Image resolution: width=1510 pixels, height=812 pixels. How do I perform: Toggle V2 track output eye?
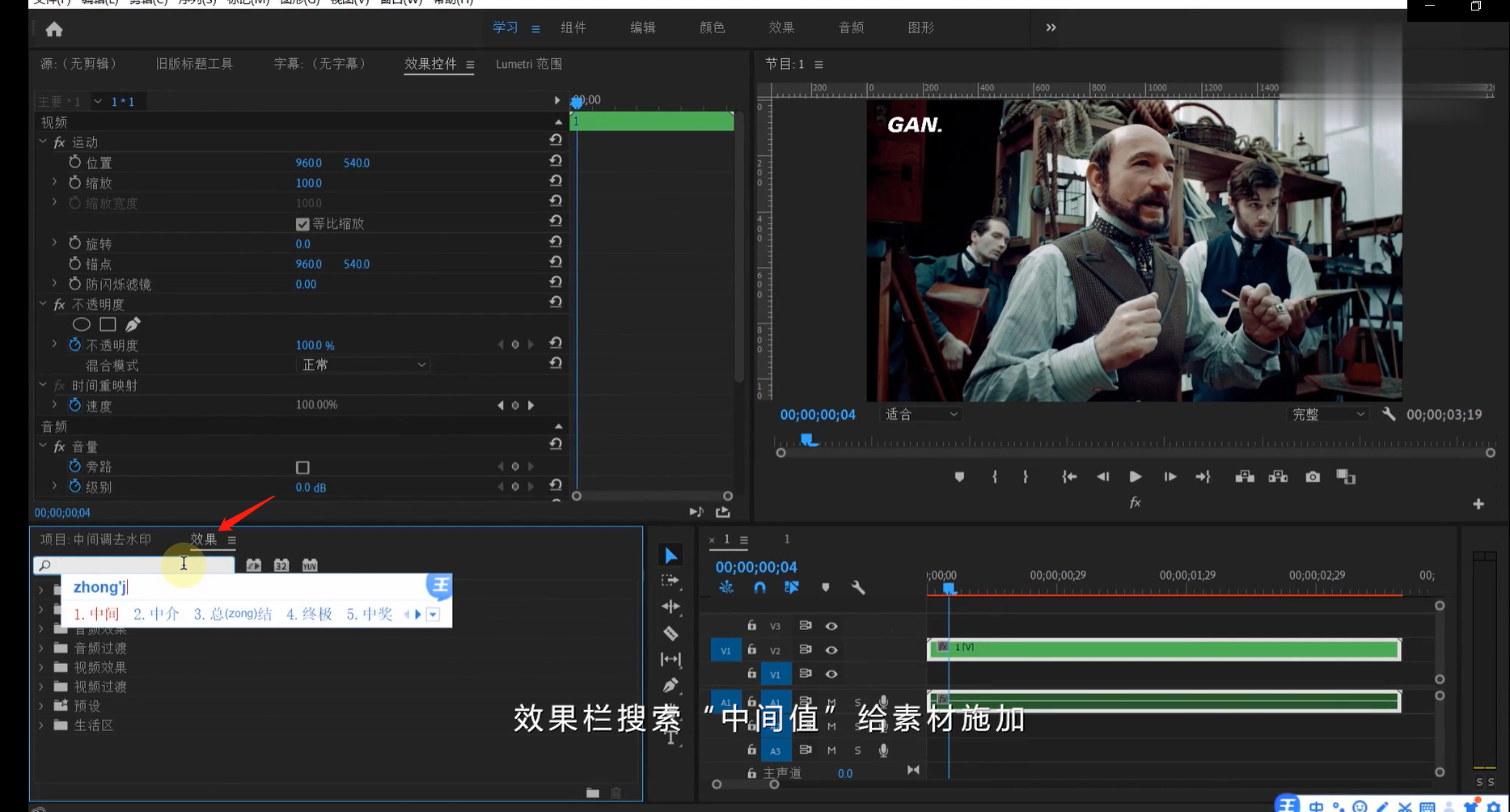831,650
